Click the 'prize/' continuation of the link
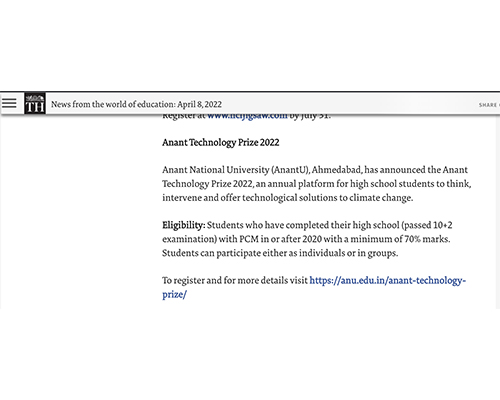 [174, 295]
